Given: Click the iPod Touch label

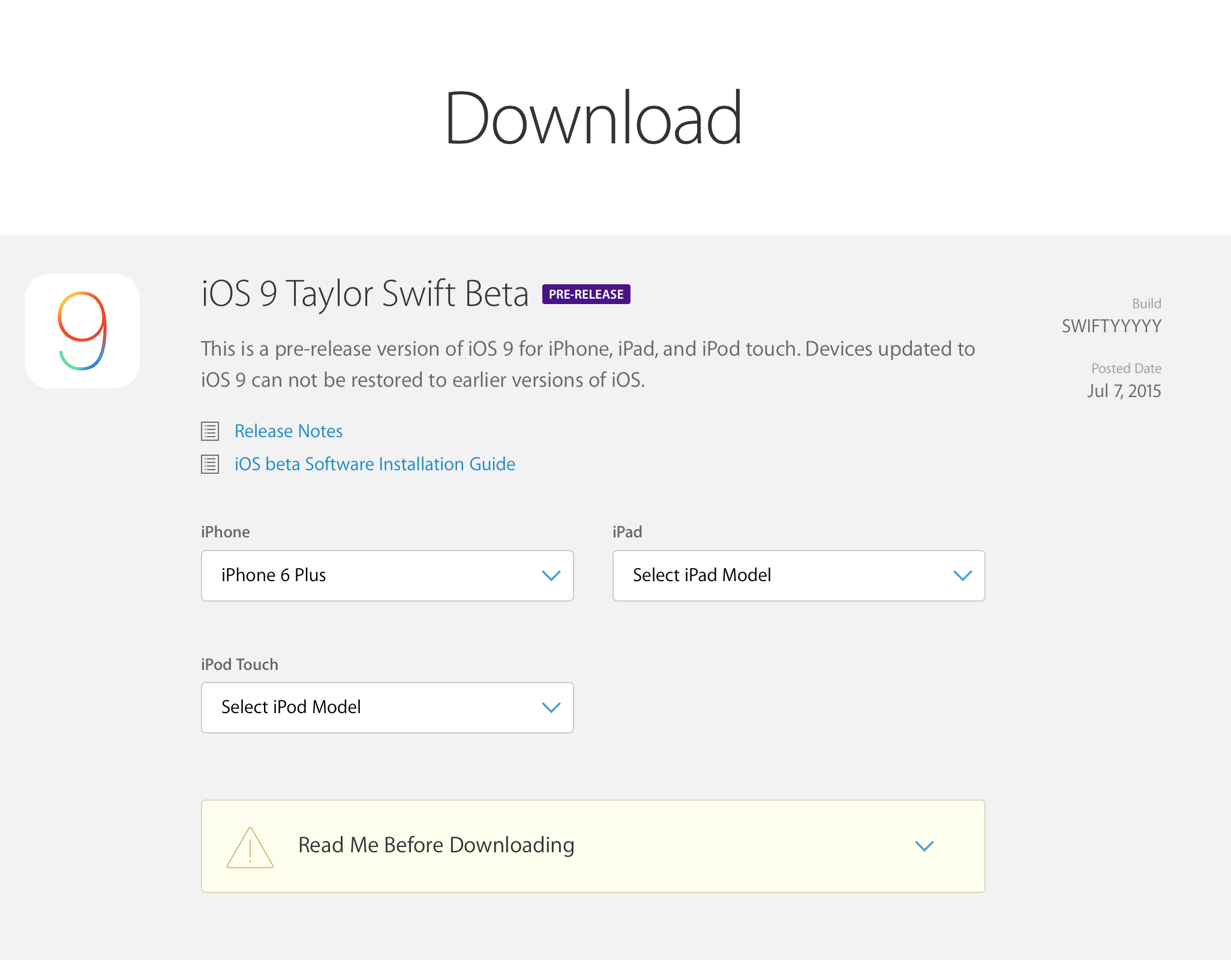Looking at the screenshot, I should pos(239,665).
